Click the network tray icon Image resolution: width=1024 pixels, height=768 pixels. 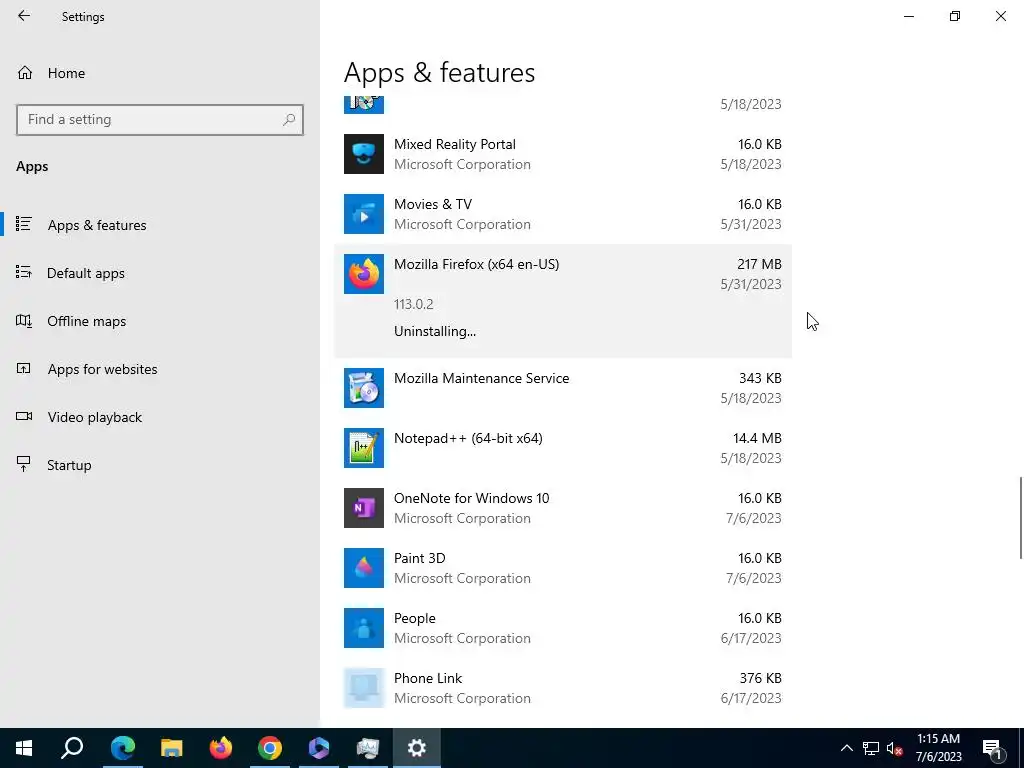point(871,748)
